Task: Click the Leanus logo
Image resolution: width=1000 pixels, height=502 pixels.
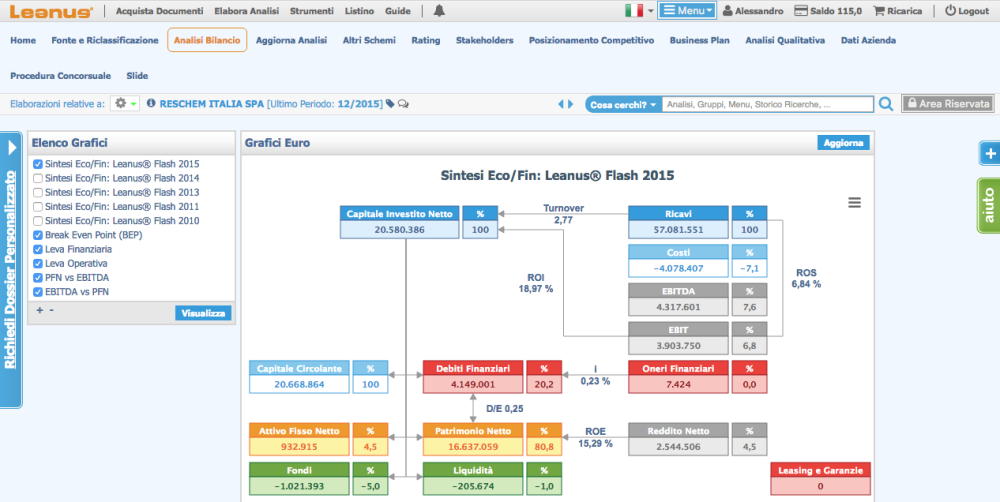Action: pyautogui.click(x=52, y=11)
